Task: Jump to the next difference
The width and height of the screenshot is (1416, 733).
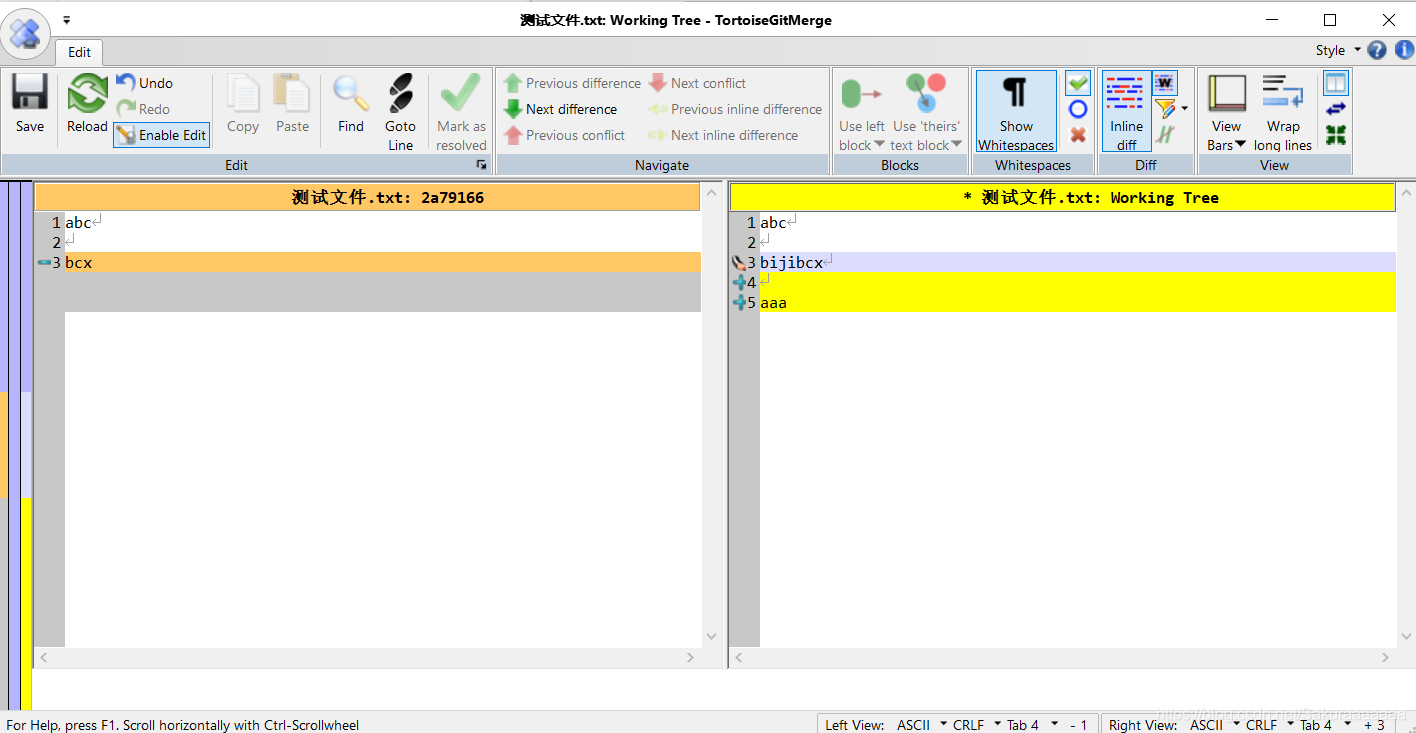Action: click(x=561, y=109)
